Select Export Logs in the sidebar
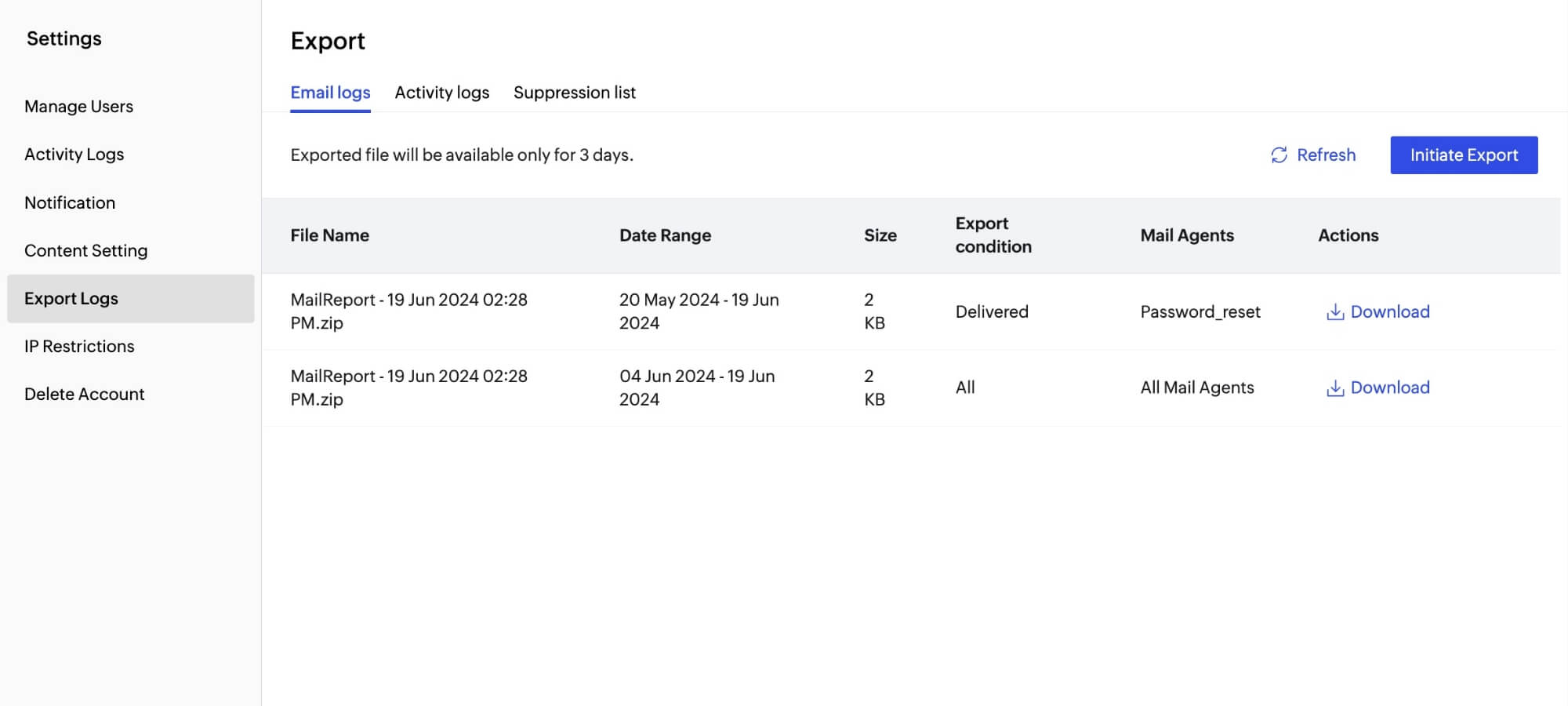Image resolution: width=1568 pixels, height=706 pixels. 71,298
